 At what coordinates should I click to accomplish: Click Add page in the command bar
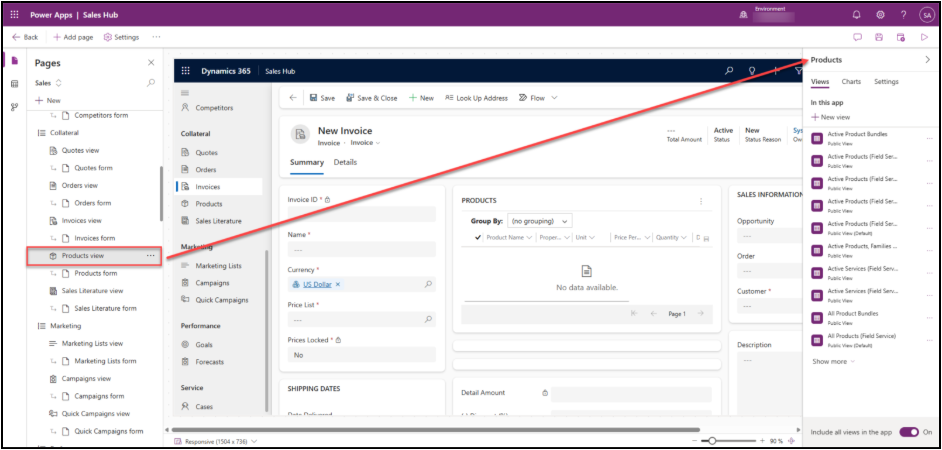tap(73, 37)
